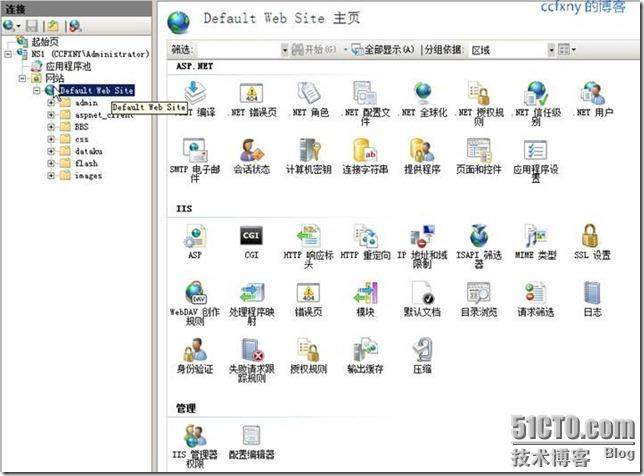
Task: Click the 筛选 filter input field
Action: tap(239, 50)
